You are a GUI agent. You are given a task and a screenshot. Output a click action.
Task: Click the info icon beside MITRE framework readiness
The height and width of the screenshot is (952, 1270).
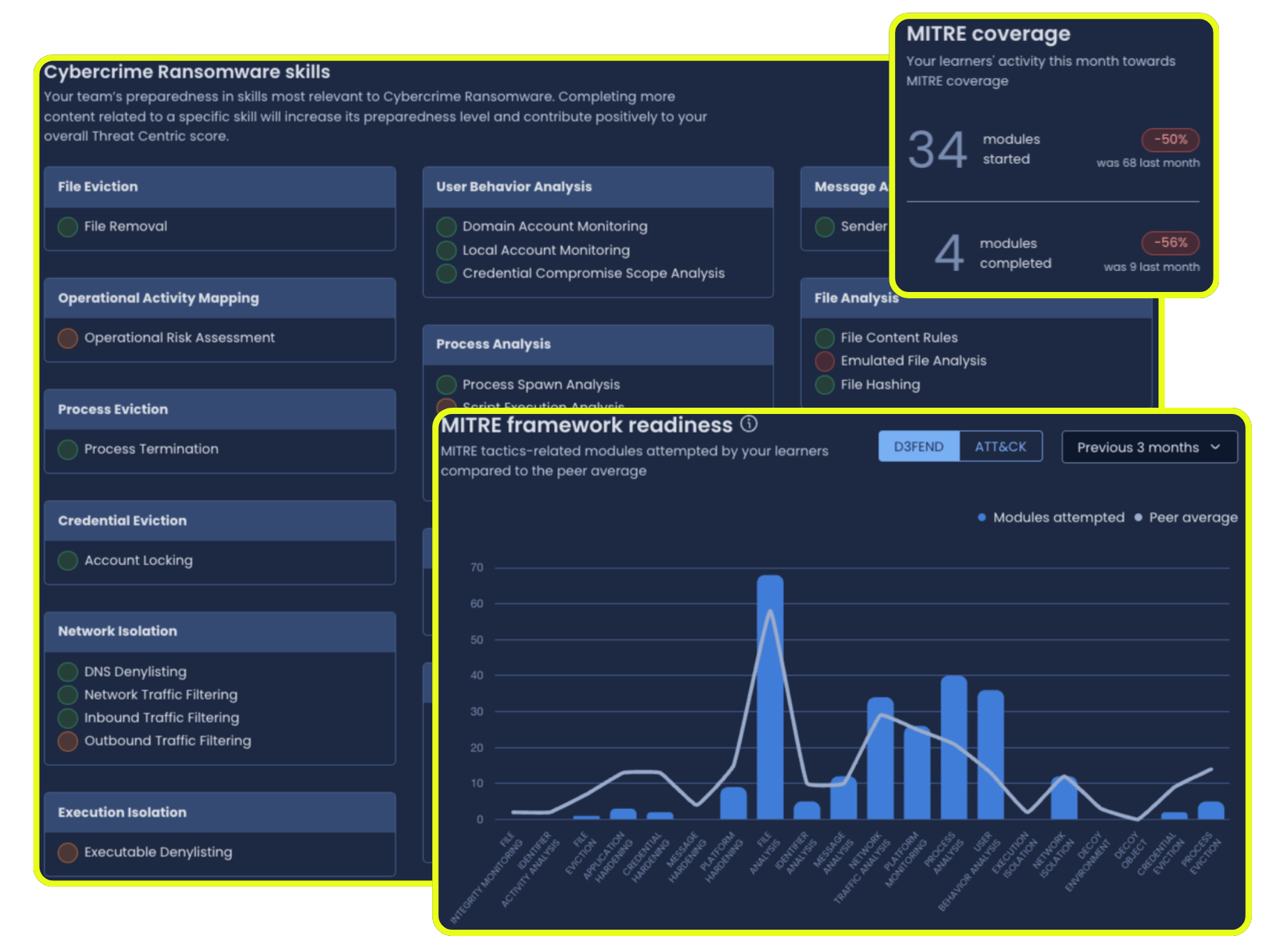click(x=749, y=424)
